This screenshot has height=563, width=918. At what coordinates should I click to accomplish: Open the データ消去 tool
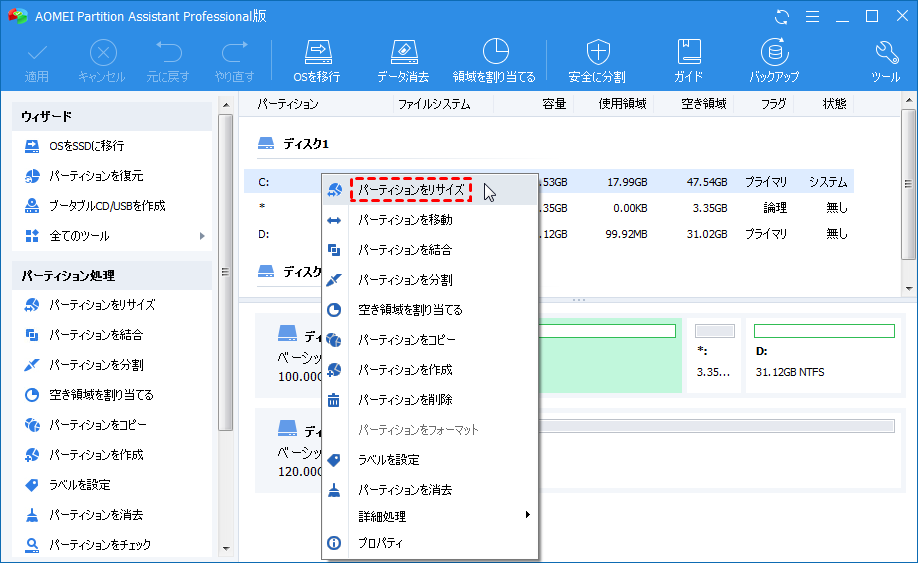pos(403,61)
